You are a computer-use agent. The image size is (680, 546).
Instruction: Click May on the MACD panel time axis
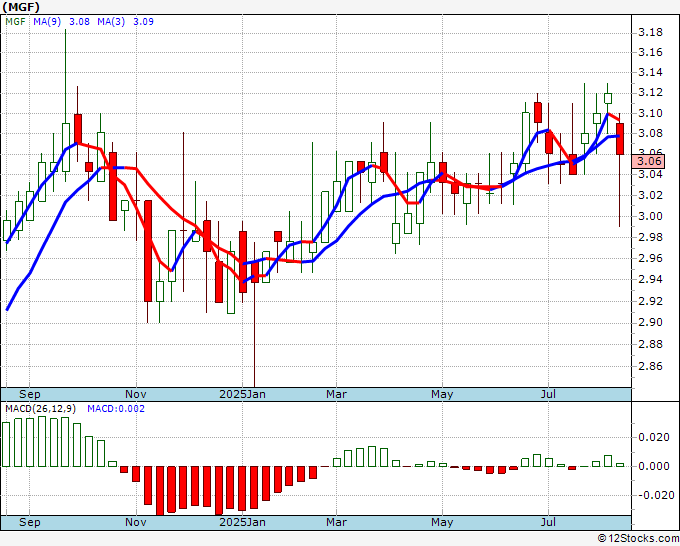442,522
